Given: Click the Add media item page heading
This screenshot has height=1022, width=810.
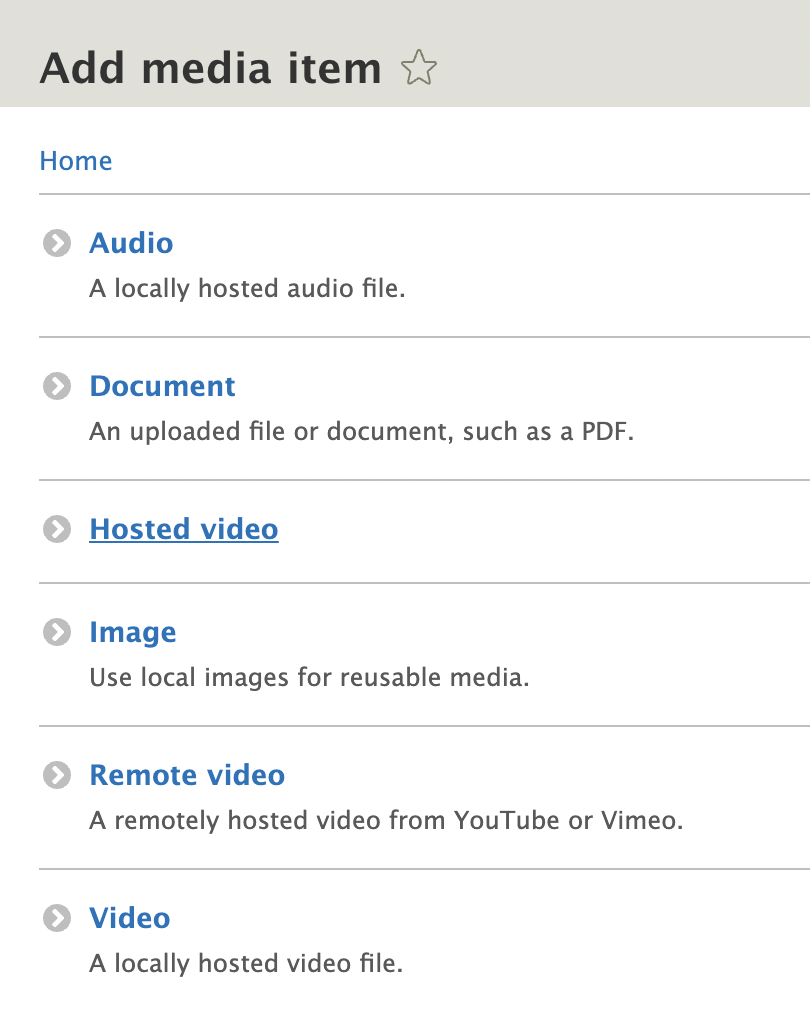Looking at the screenshot, I should click(x=209, y=68).
